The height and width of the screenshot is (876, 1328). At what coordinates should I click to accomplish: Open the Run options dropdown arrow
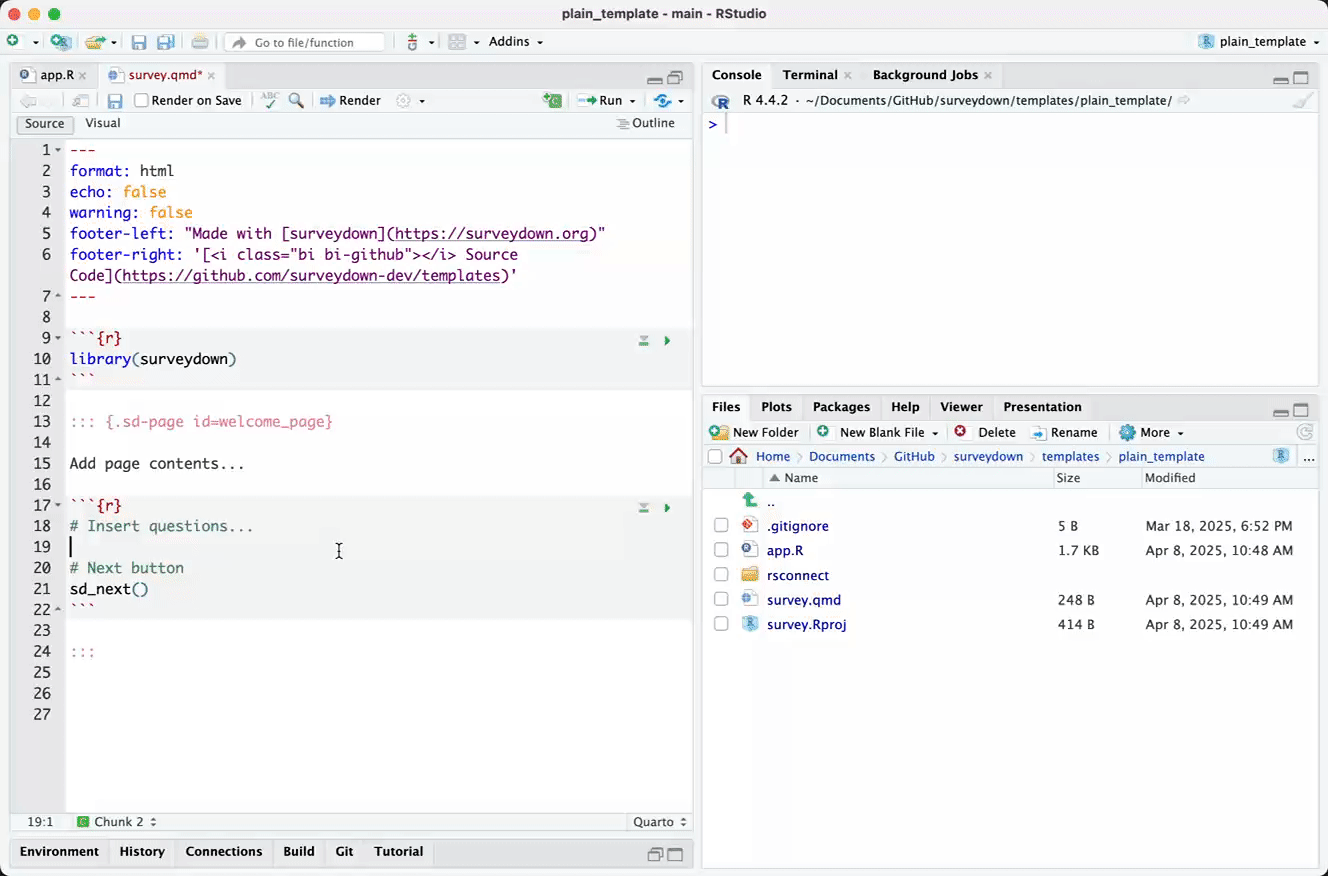(x=632, y=101)
